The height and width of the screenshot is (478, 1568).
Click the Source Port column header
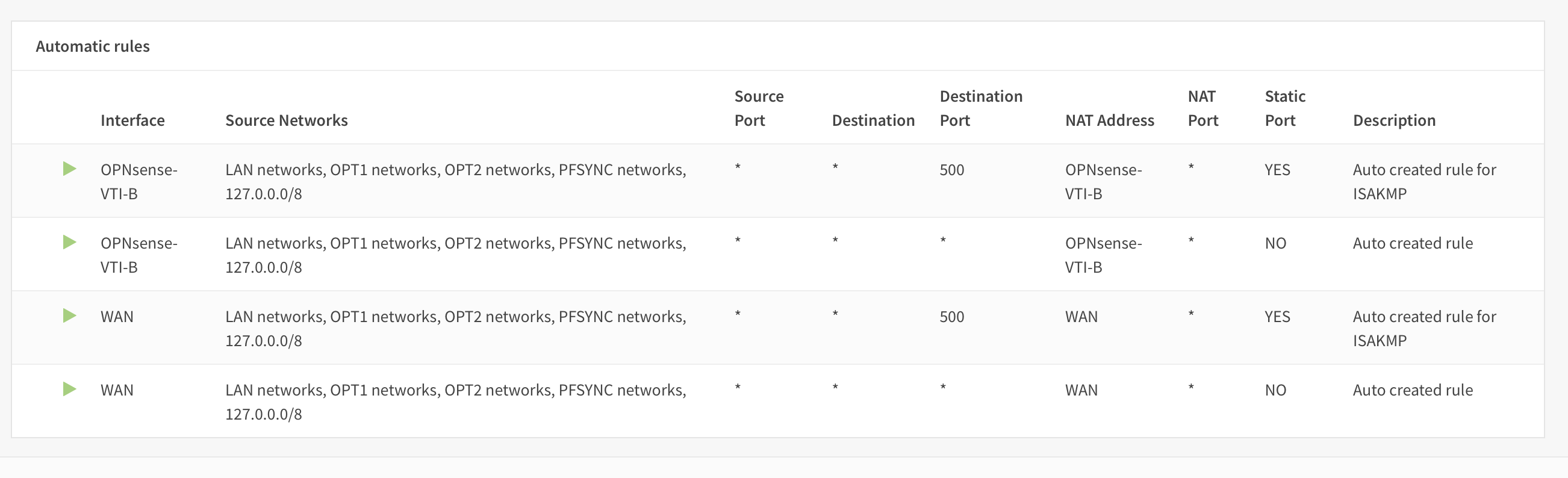[759, 108]
